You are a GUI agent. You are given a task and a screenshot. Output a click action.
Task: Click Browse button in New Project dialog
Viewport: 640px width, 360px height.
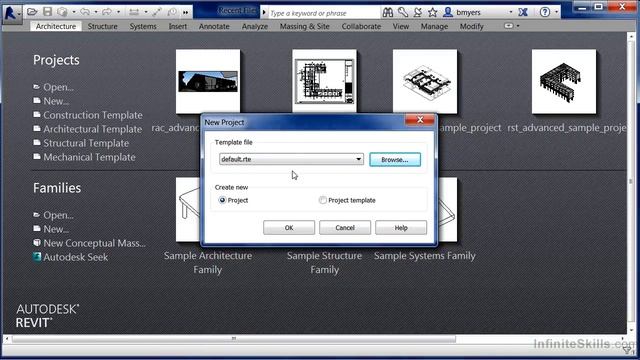[x=395, y=160]
